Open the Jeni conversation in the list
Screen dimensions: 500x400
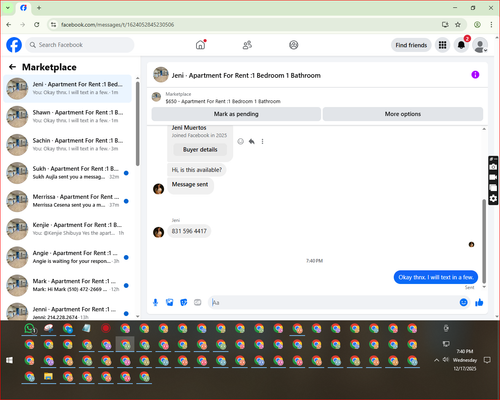68,89
